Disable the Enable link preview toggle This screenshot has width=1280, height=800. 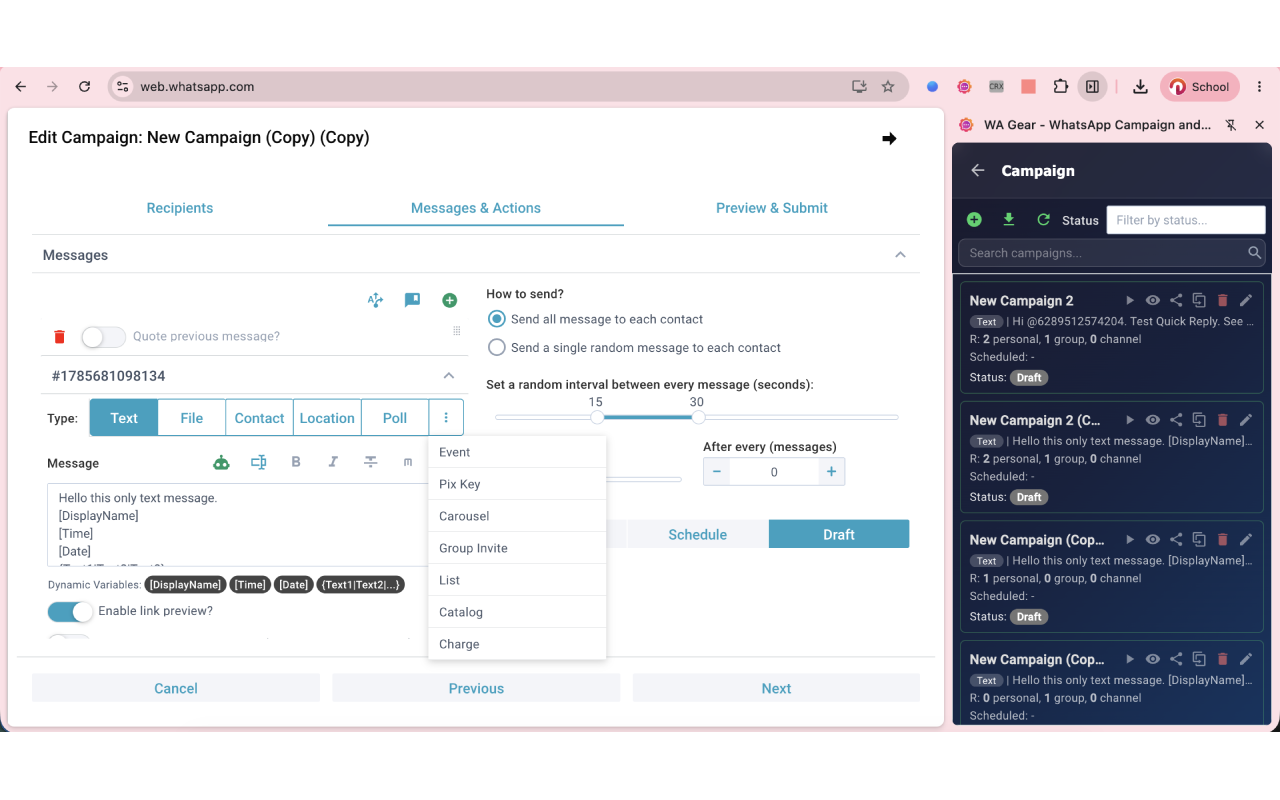click(70, 611)
